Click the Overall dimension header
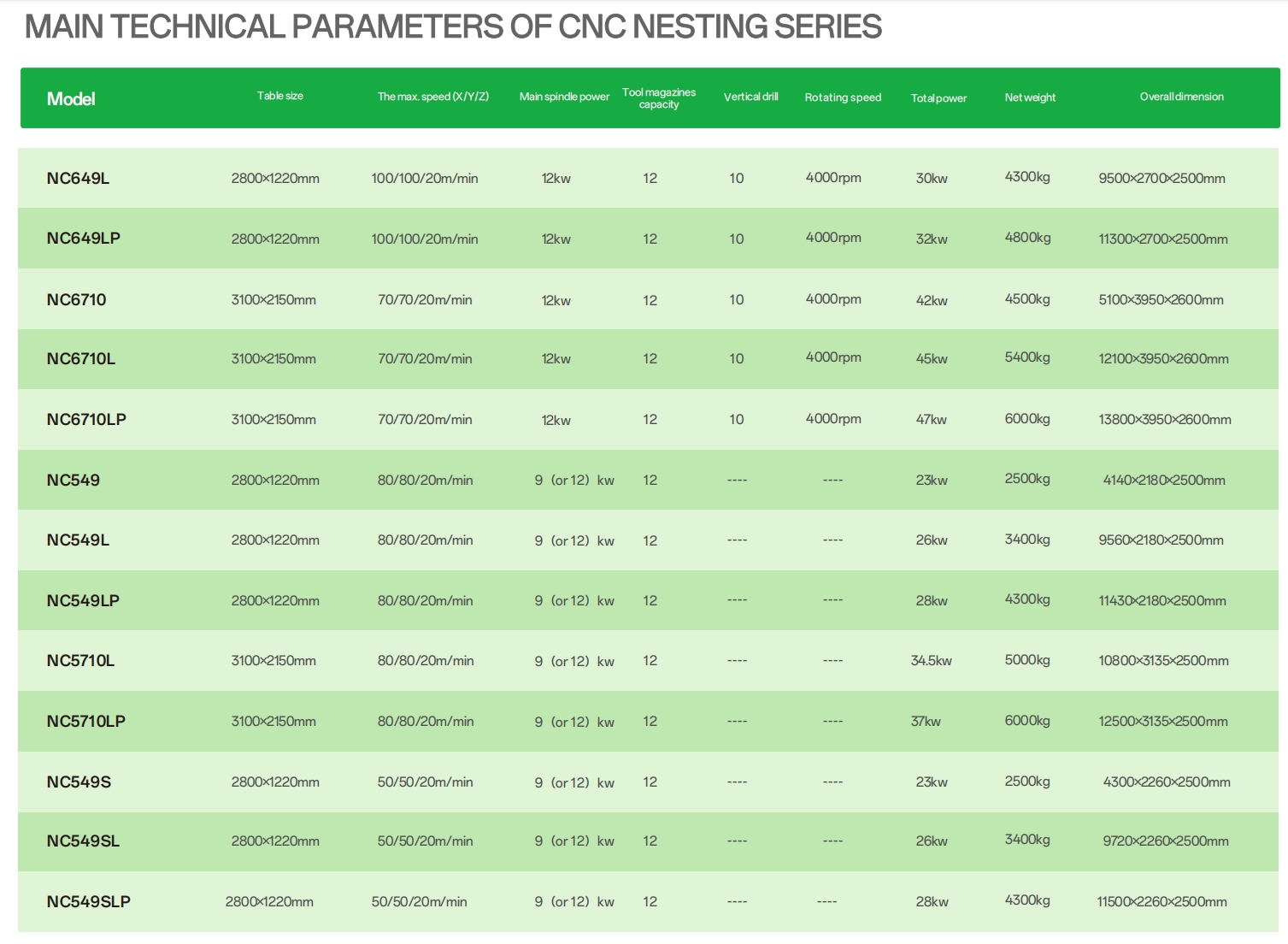Viewport: 1288px width, 944px height. (x=1181, y=97)
